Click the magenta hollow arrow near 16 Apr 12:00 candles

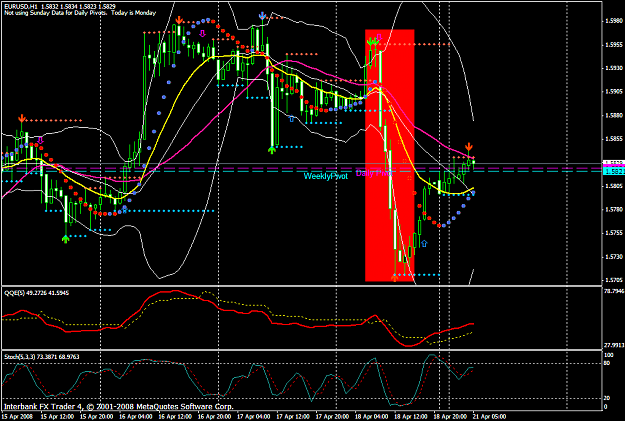pyautogui.click(x=202, y=33)
